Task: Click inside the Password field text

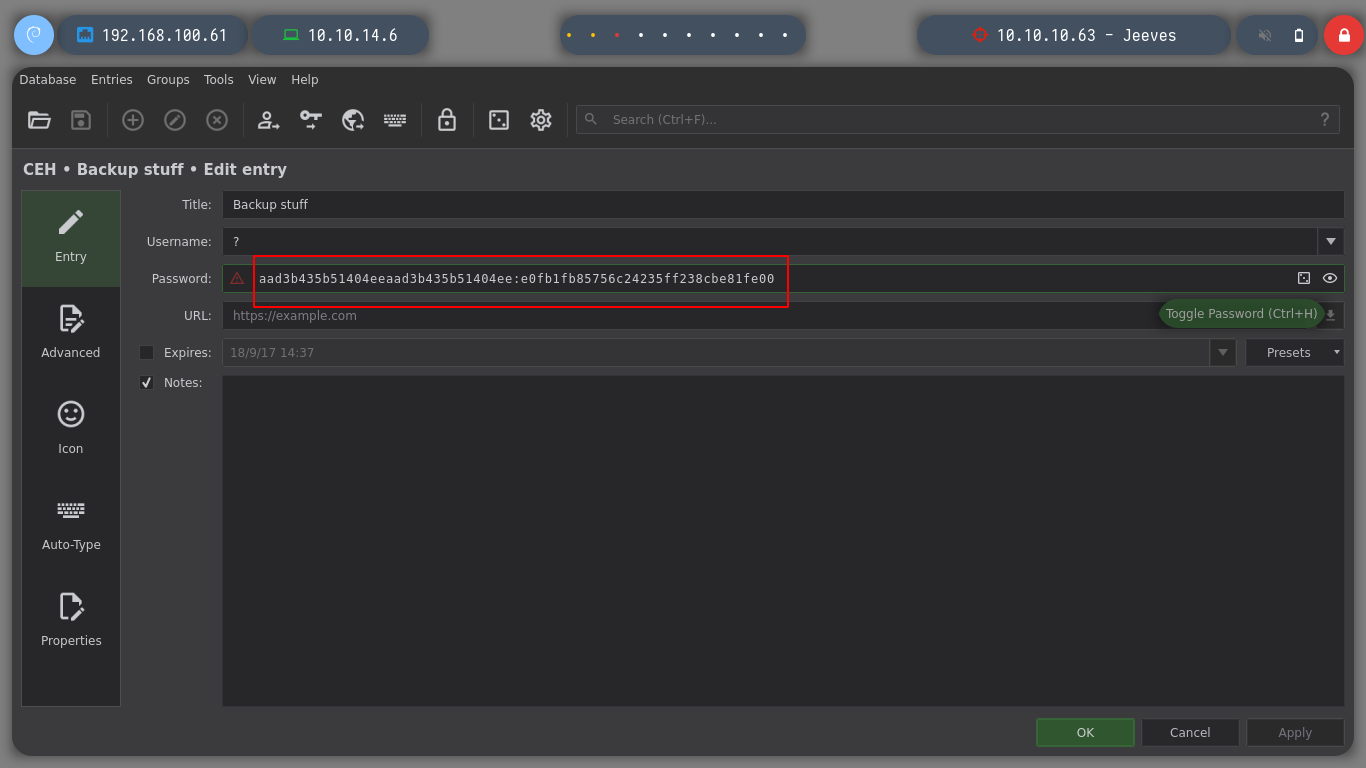Action: pos(516,278)
